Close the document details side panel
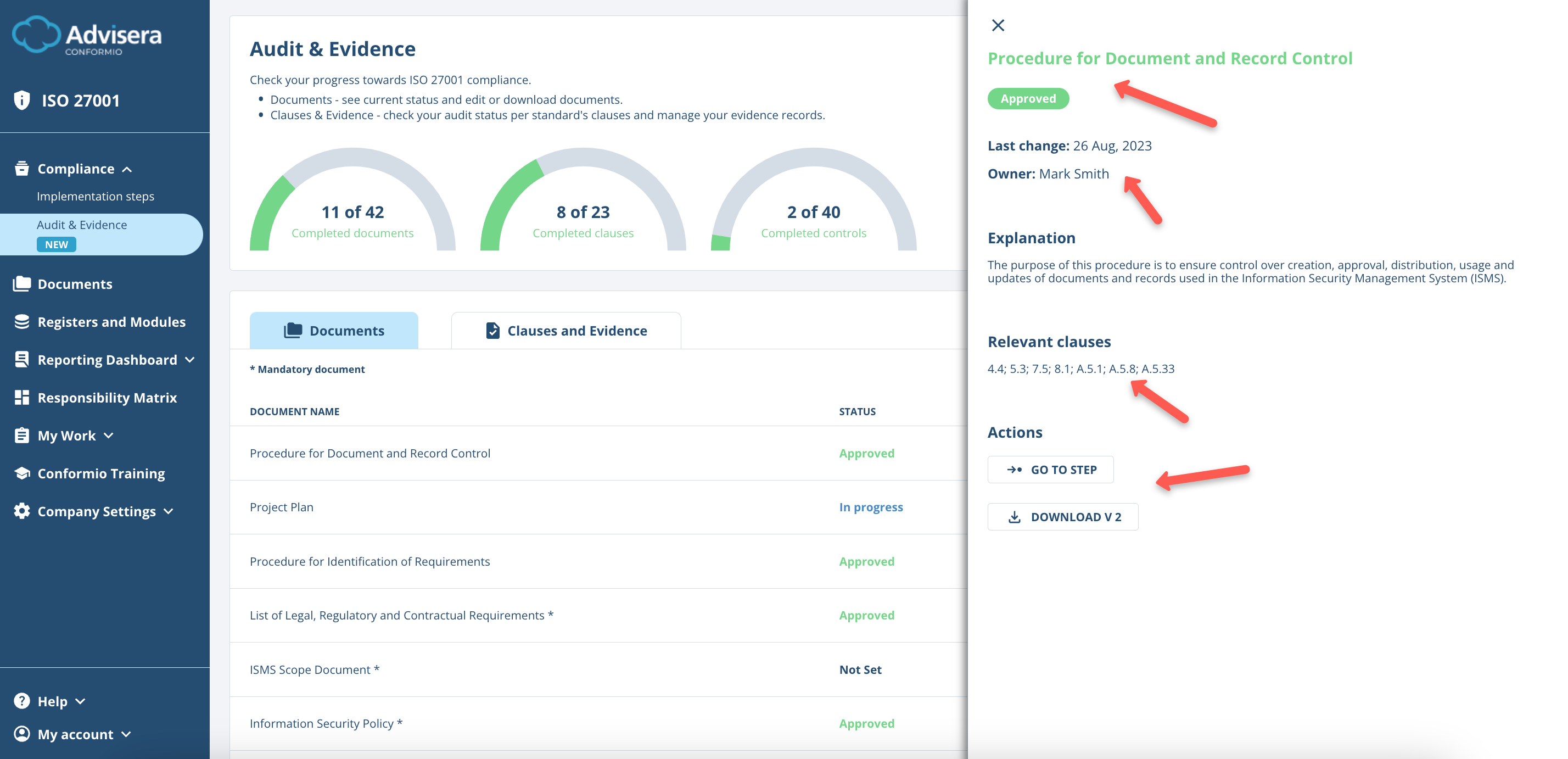 pos(998,26)
